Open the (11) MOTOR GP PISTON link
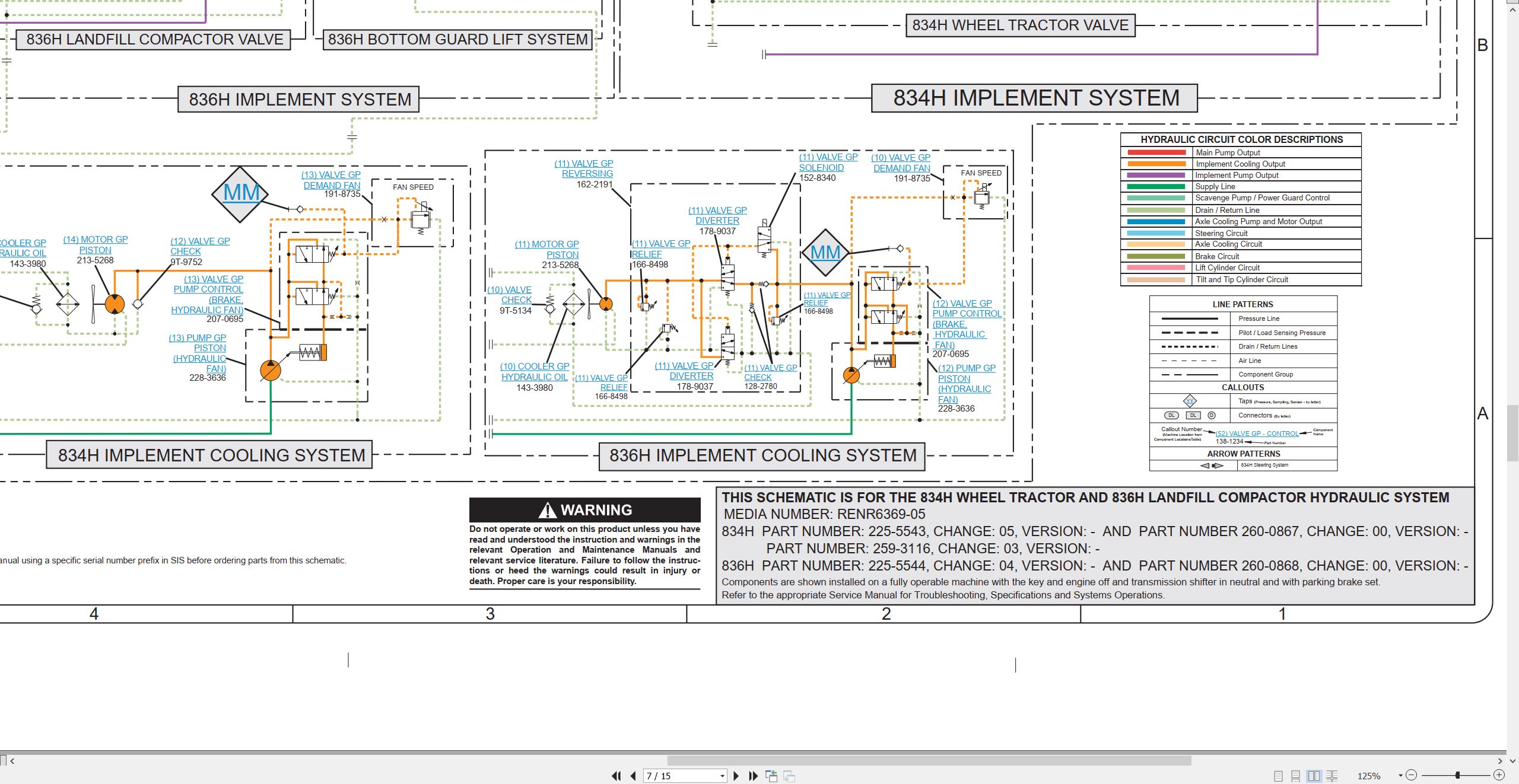The height and width of the screenshot is (784, 1519). 547,249
